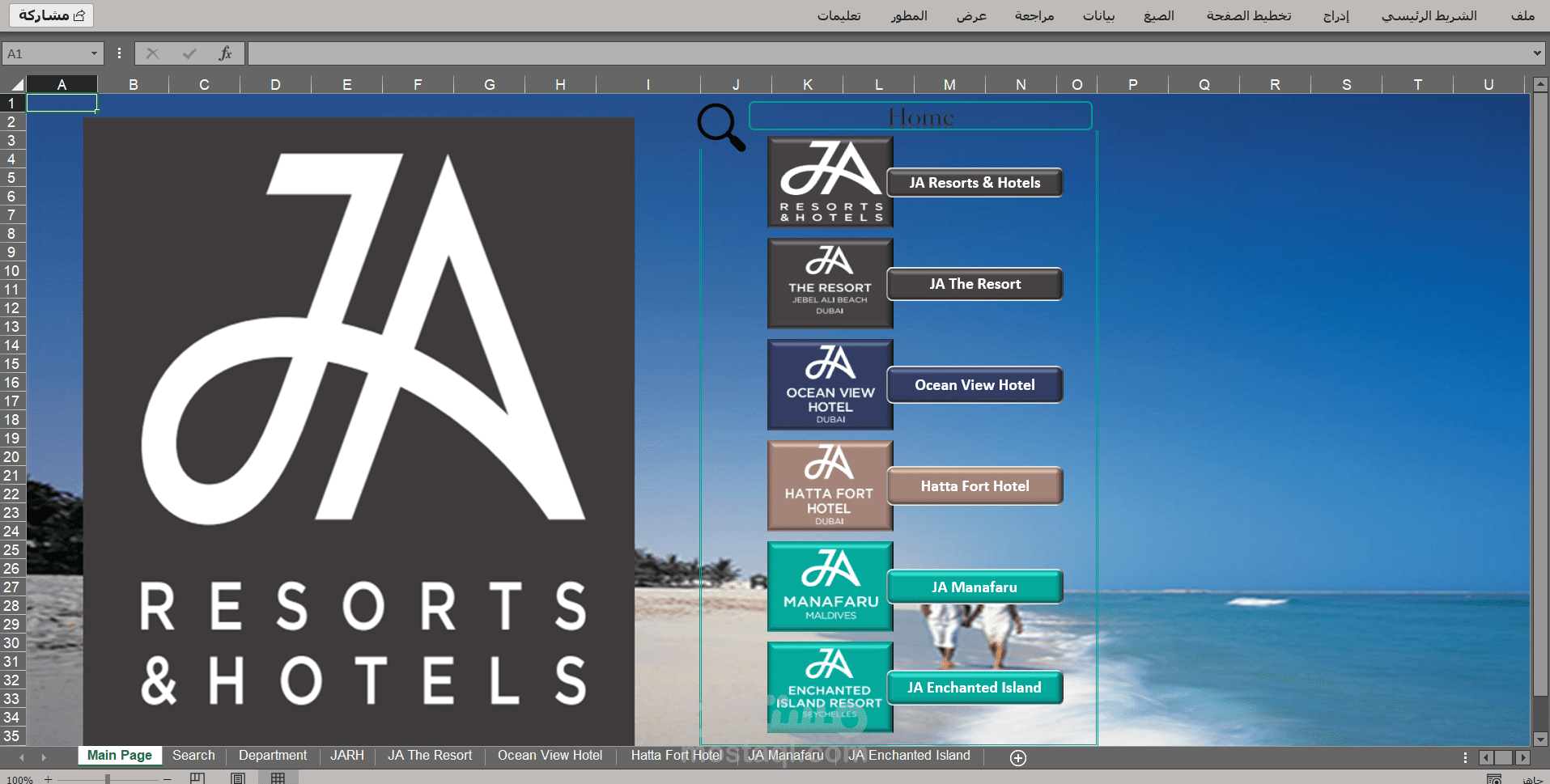This screenshot has height=784, width=1550.
Task: Click the formula bar three-dot handle
Action: coord(119,53)
